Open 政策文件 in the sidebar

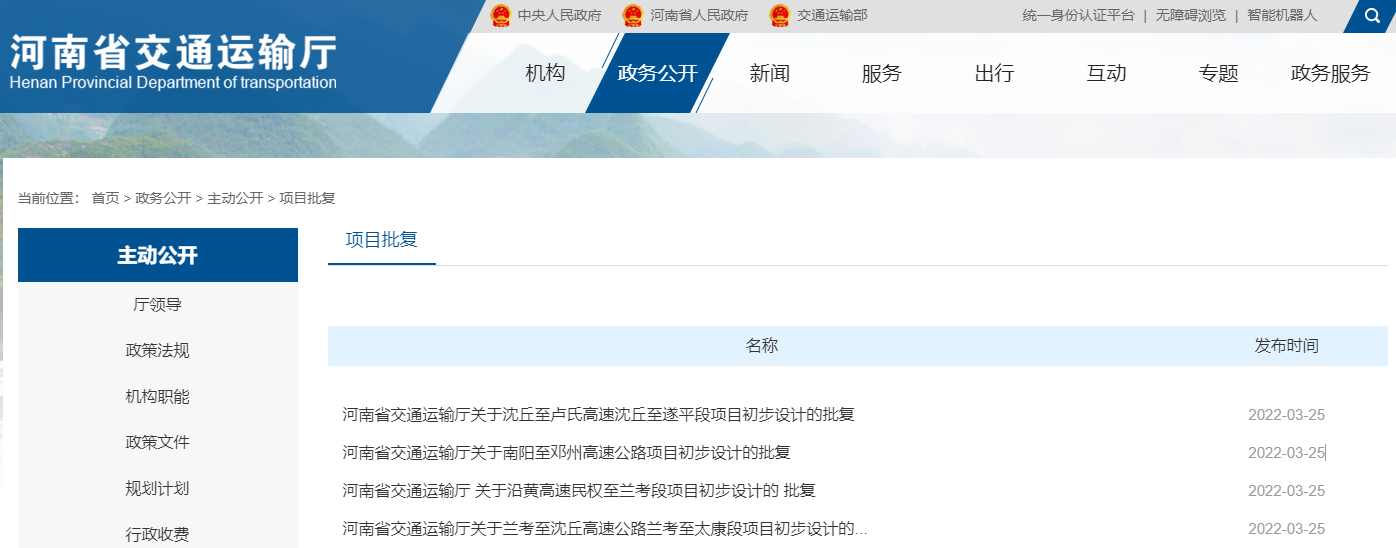click(158, 443)
